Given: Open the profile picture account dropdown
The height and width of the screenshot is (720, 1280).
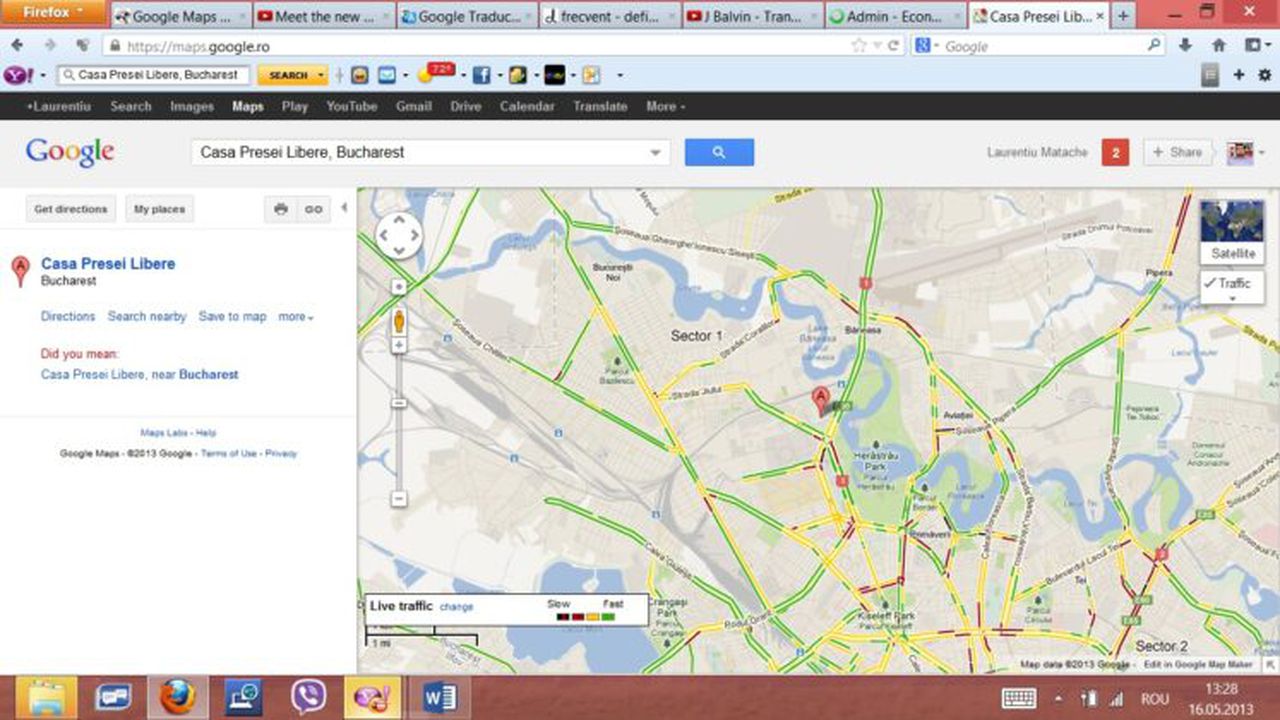Looking at the screenshot, I should click(x=1245, y=152).
